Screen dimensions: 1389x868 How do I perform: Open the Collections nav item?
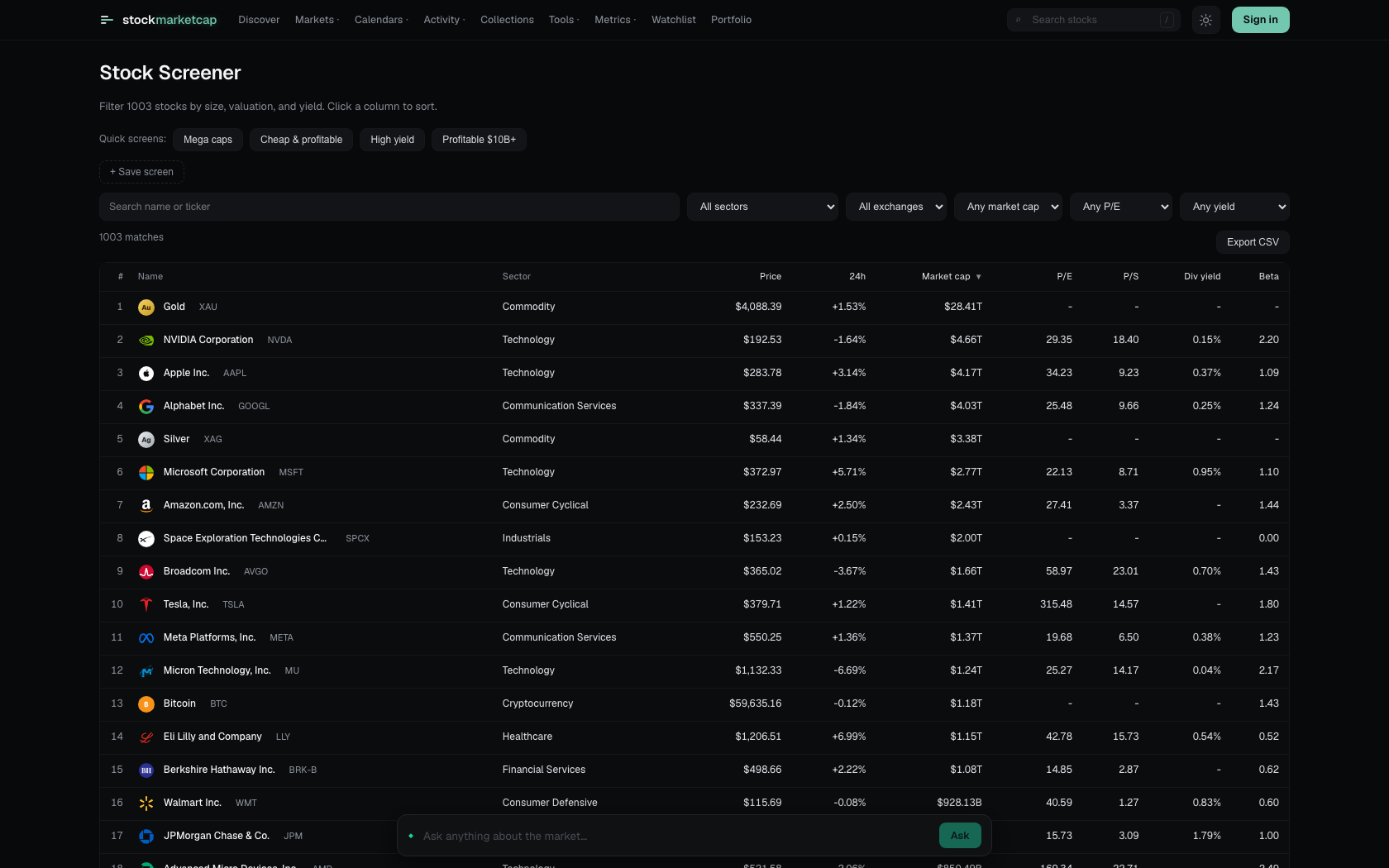507,20
